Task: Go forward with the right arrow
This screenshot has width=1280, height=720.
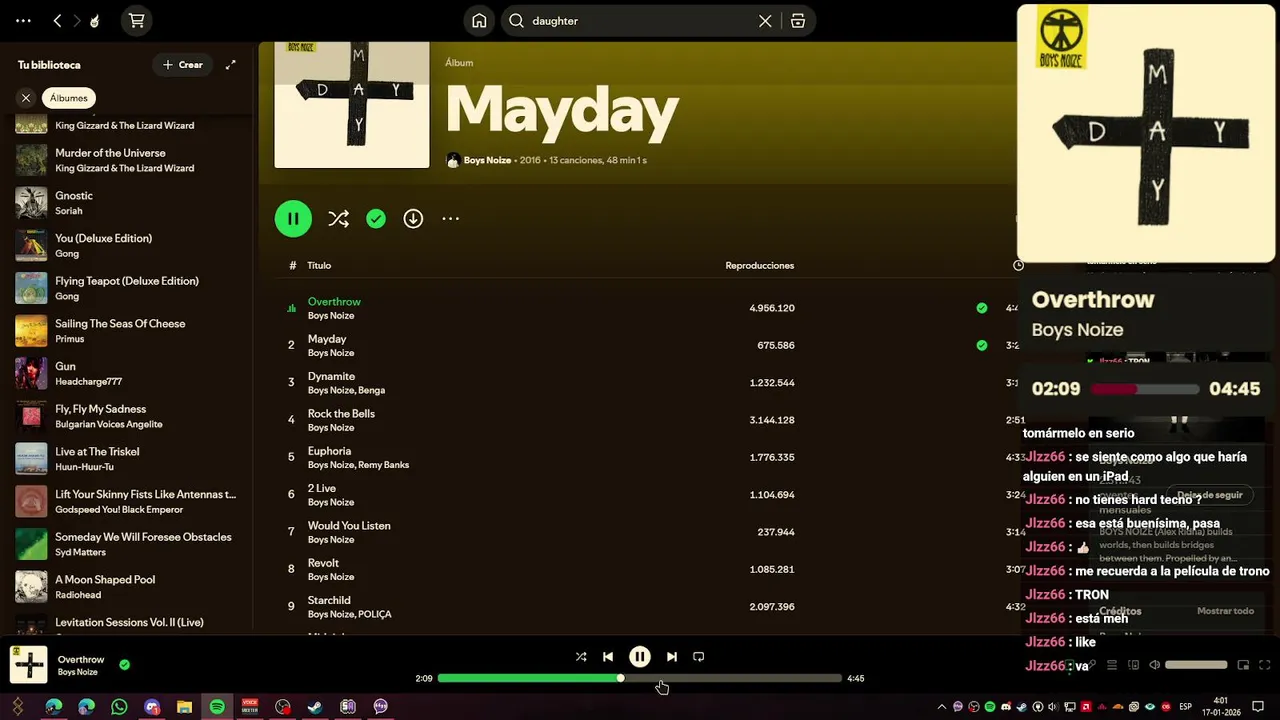Action: (x=76, y=21)
